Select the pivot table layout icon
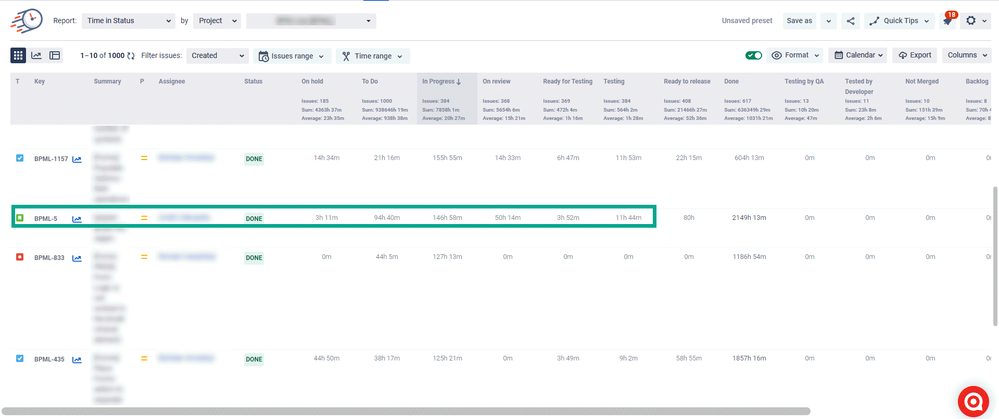This screenshot has height=419, width=999. 55,55
